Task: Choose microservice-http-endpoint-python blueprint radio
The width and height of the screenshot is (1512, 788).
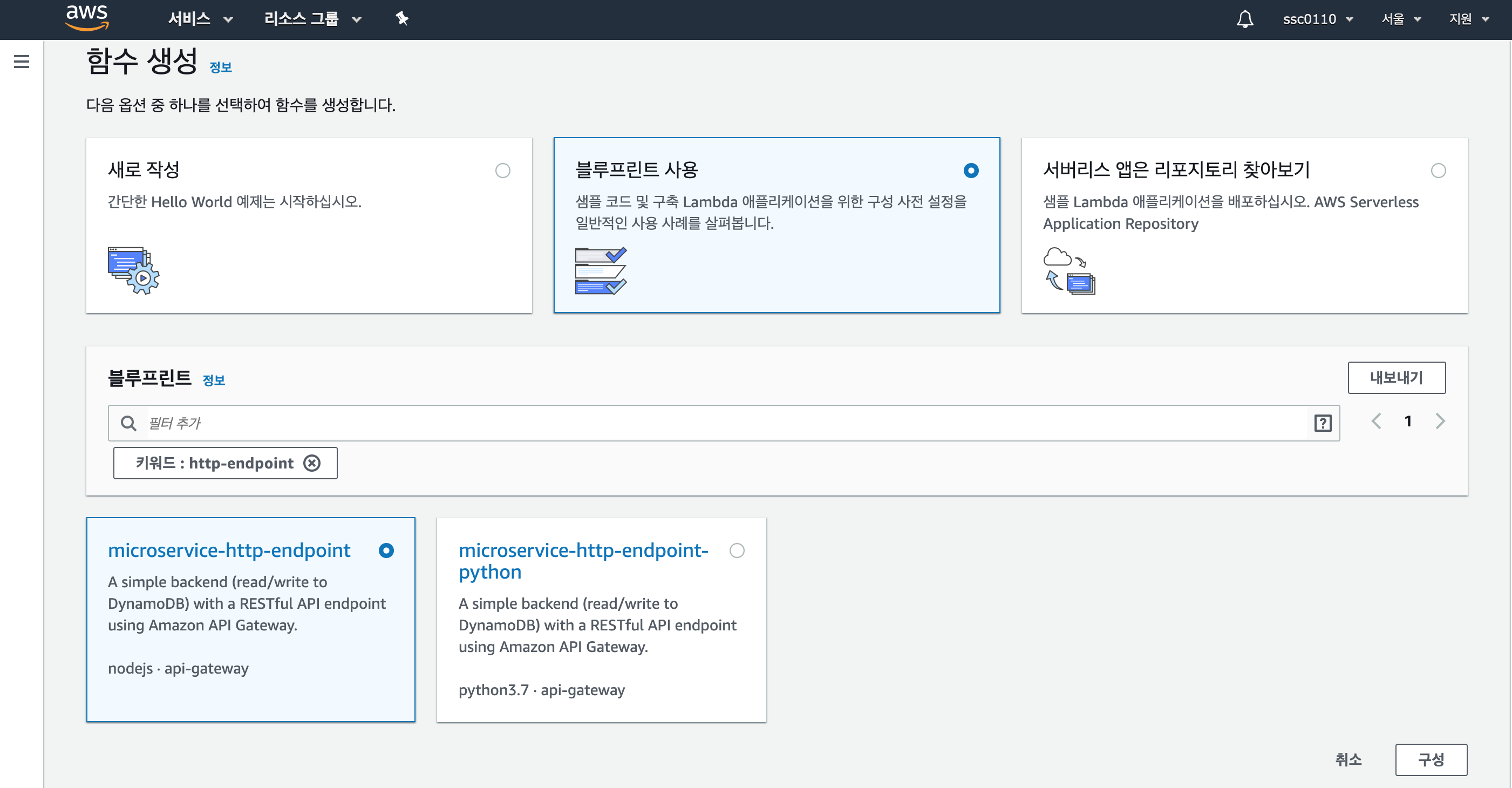Action: tap(737, 551)
